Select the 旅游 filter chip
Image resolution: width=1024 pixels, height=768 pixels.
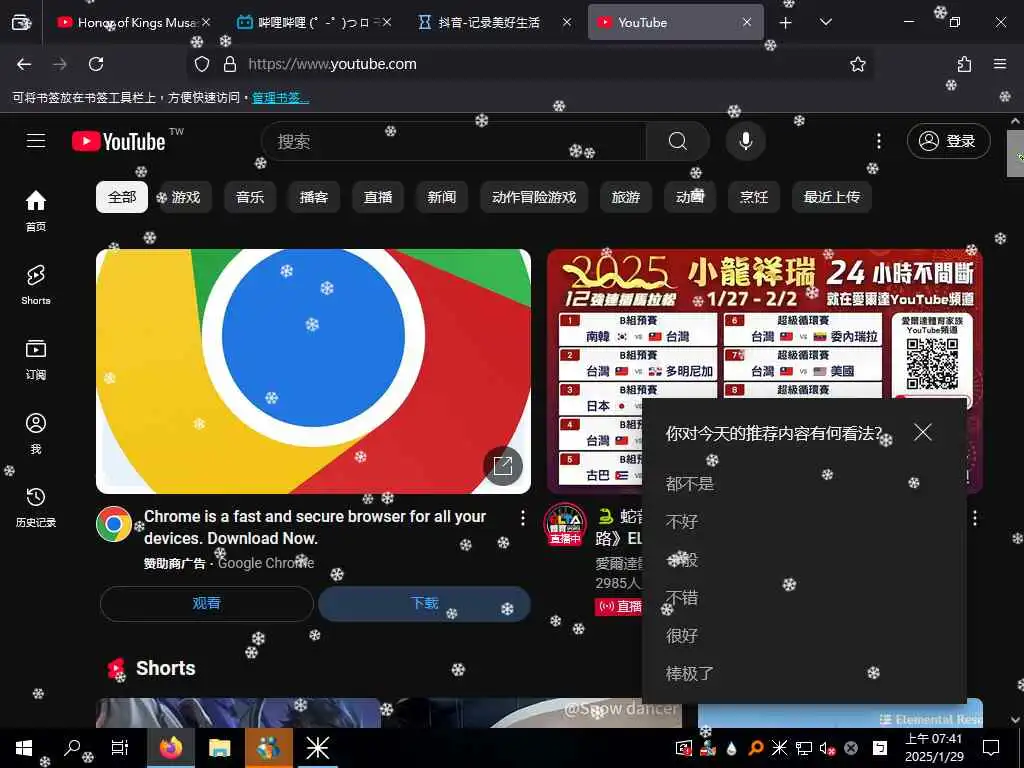626,197
